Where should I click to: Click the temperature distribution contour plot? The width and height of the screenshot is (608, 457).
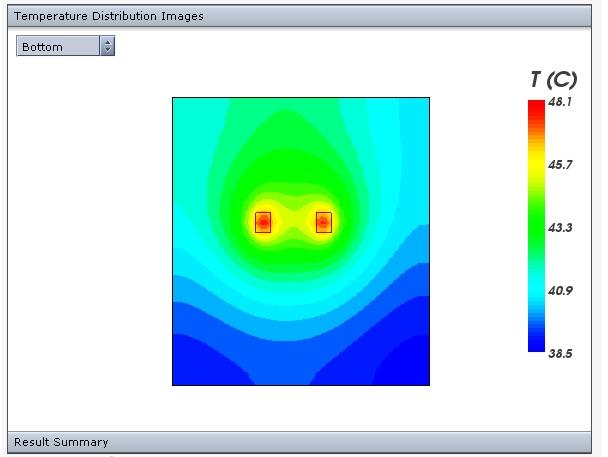[x=301, y=241]
